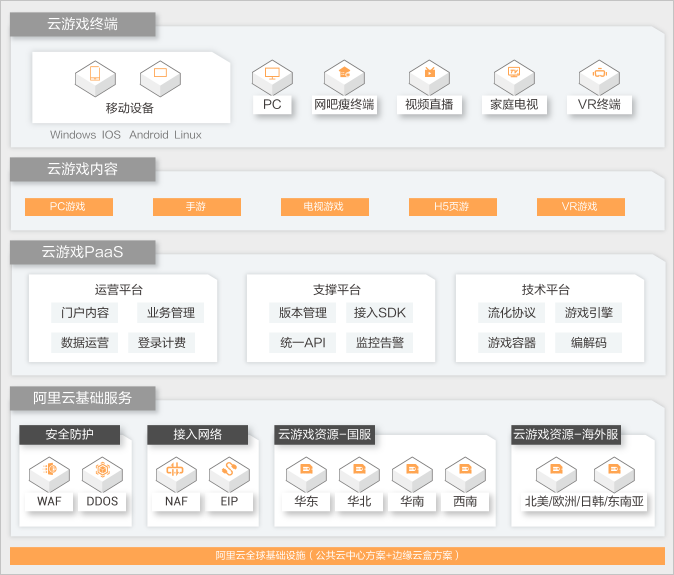The image size is (674, 575).
Task: Click the 统一API box
Action: [303, 343]
